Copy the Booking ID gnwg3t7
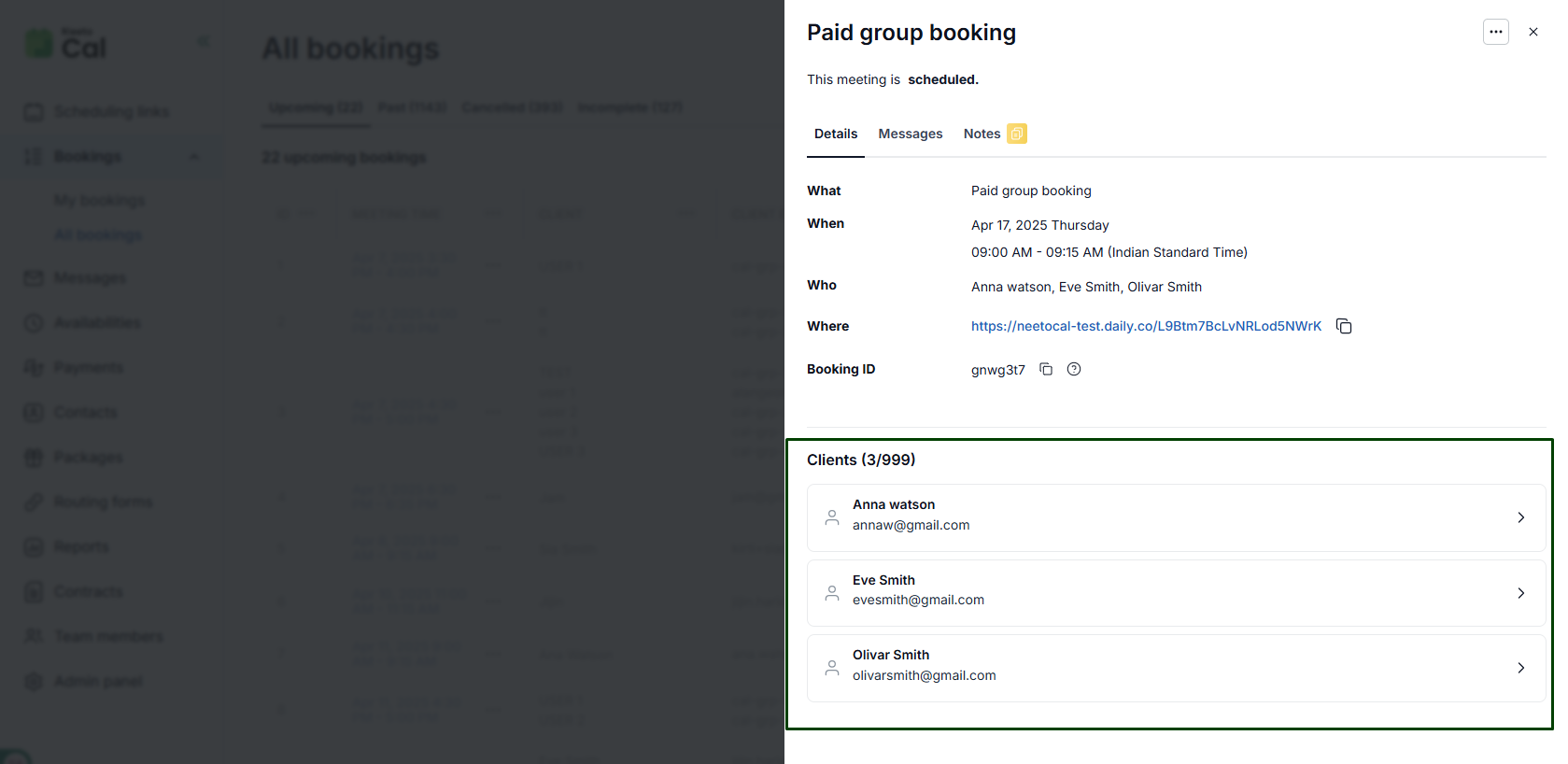 1046,369
